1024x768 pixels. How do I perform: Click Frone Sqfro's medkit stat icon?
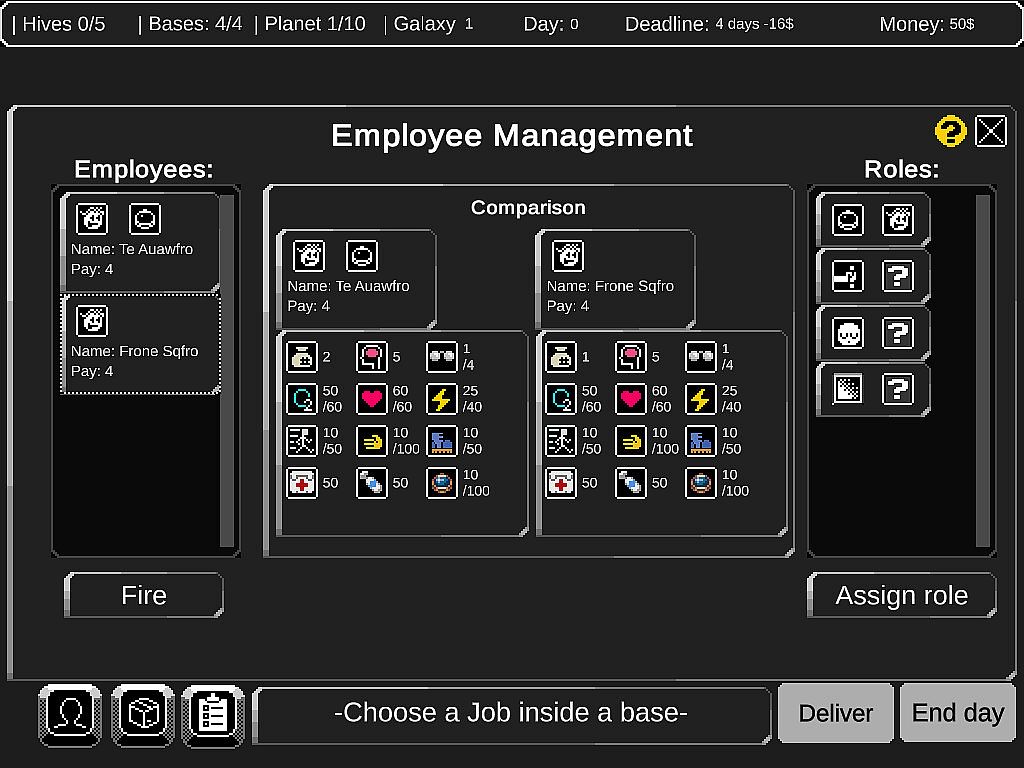[x=561, y=483]
